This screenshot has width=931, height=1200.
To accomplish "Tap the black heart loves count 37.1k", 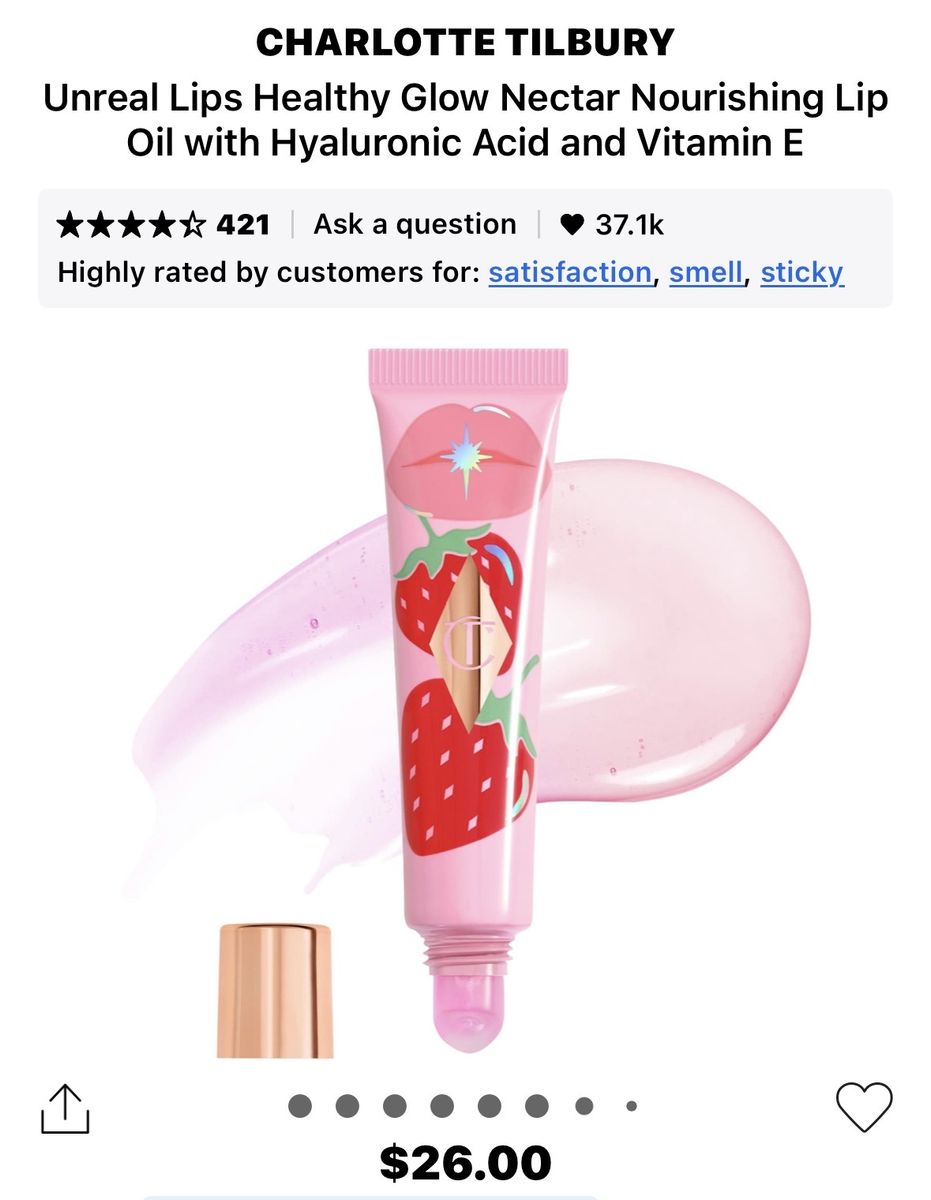I will pos(611,225).
